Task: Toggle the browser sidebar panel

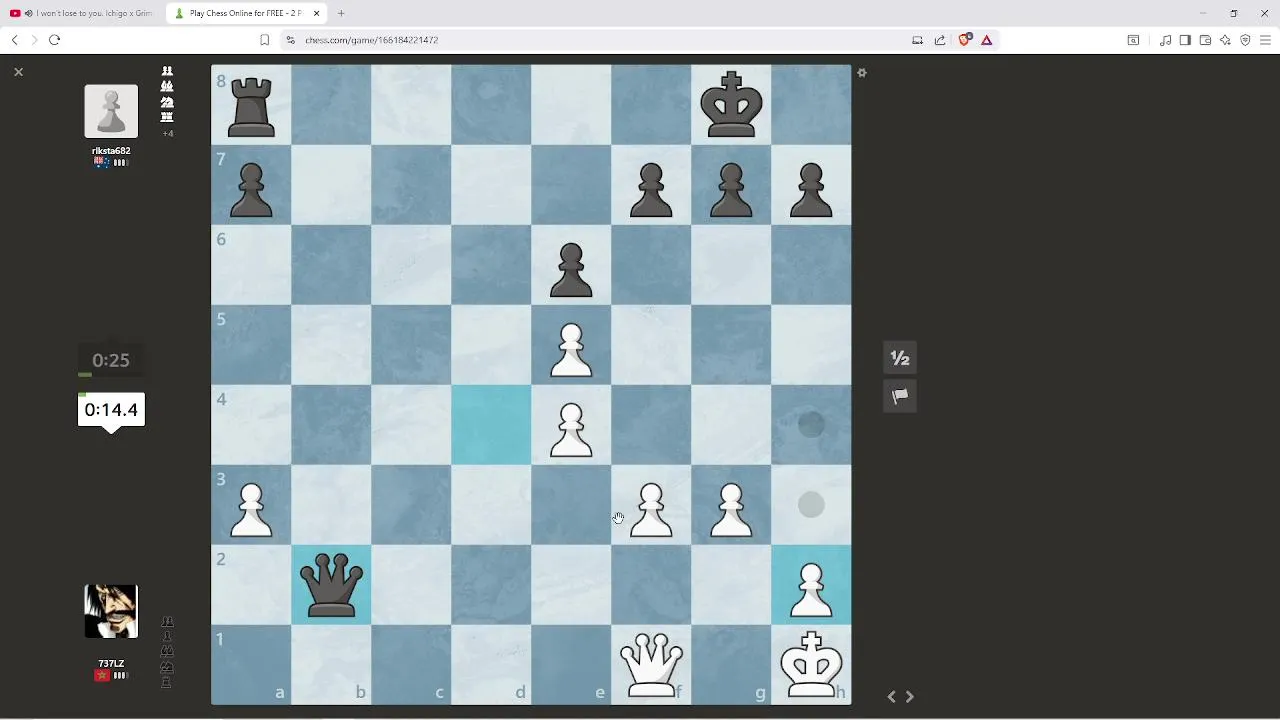Action: (x=1185, y=40)
